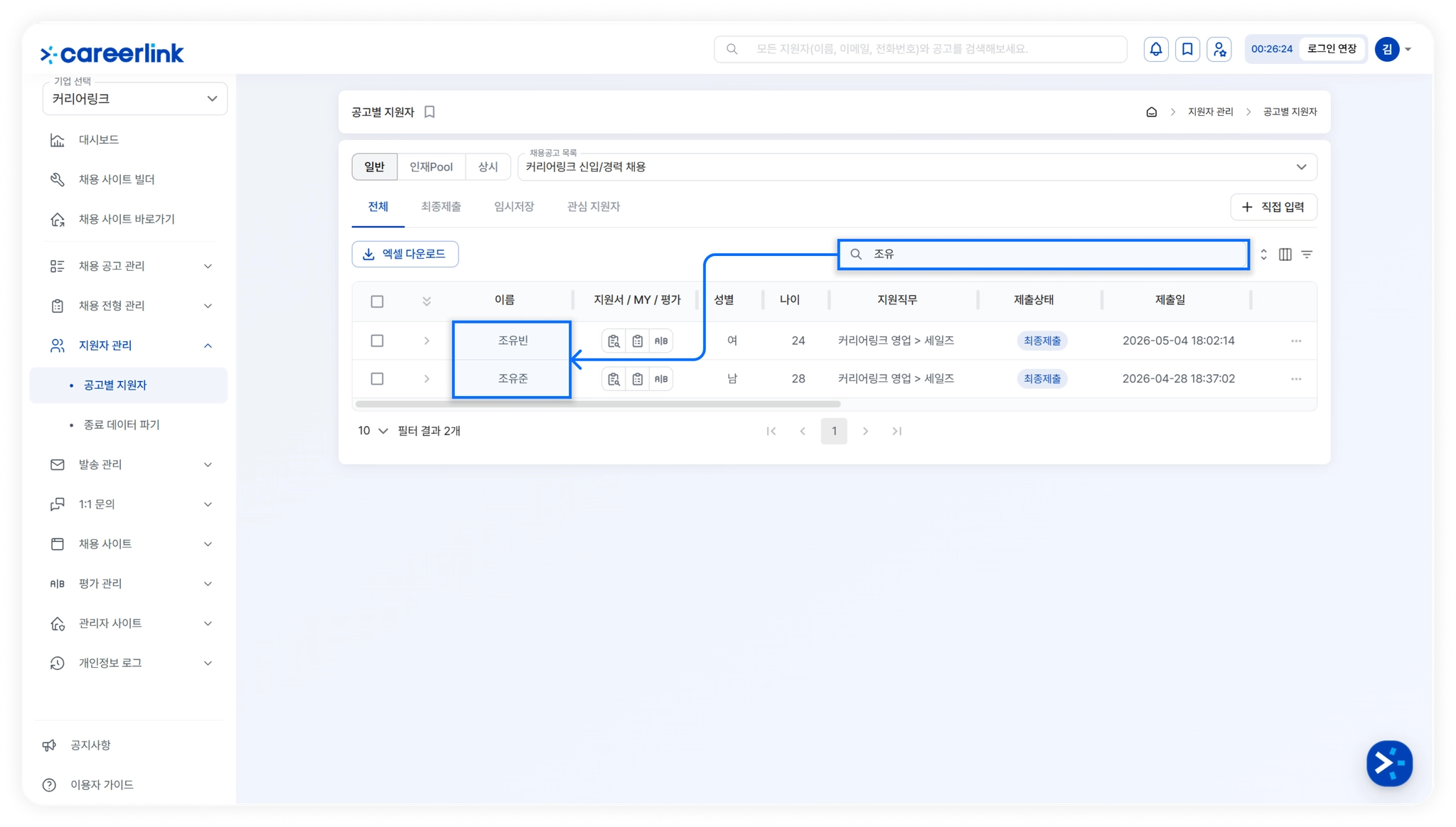1456x827 pixels.
Task: Switch to the 임시저장 tab
Action: pos(514,207)
